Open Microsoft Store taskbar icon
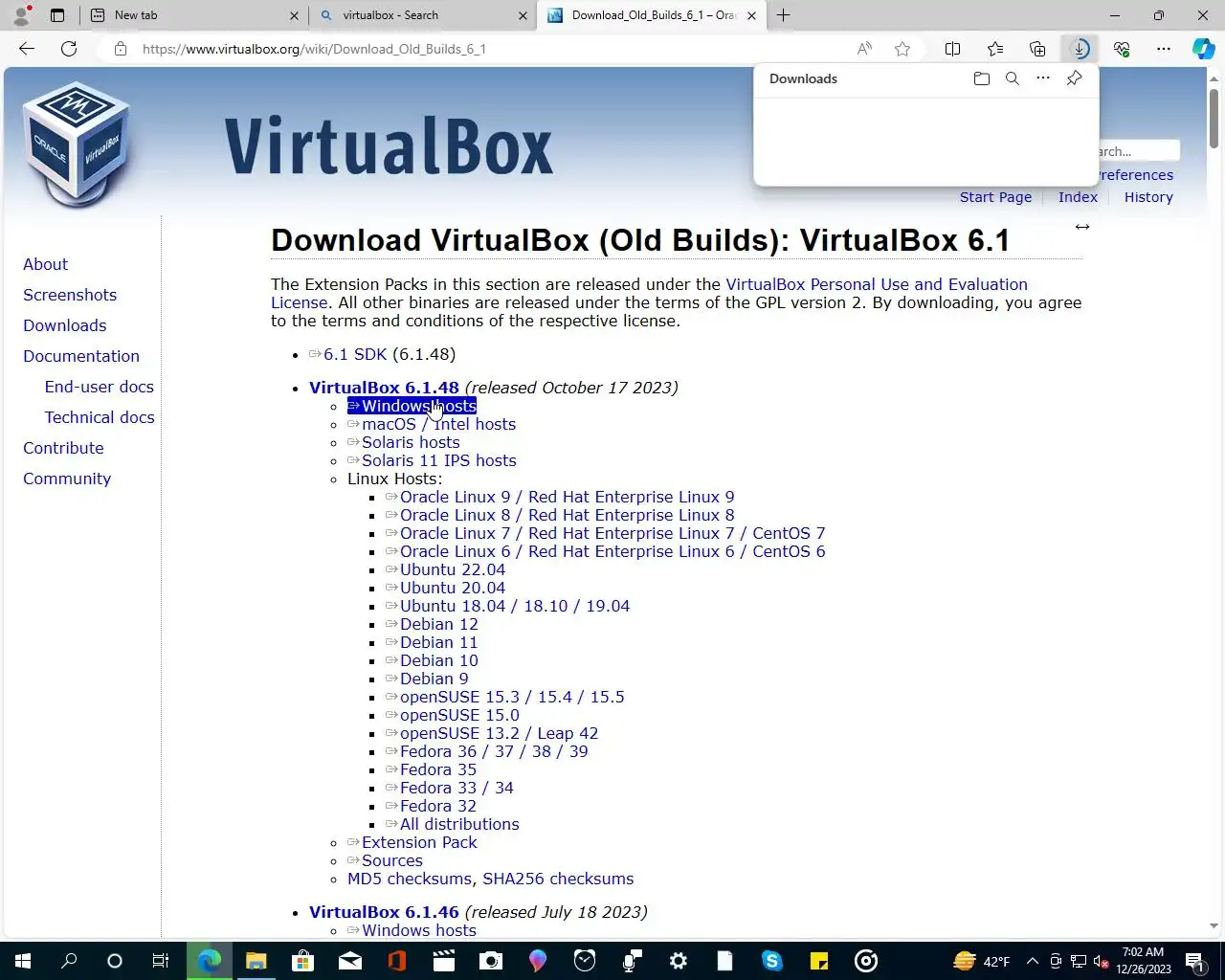This screenshot has width=1225, height=980. pos(302,961)
